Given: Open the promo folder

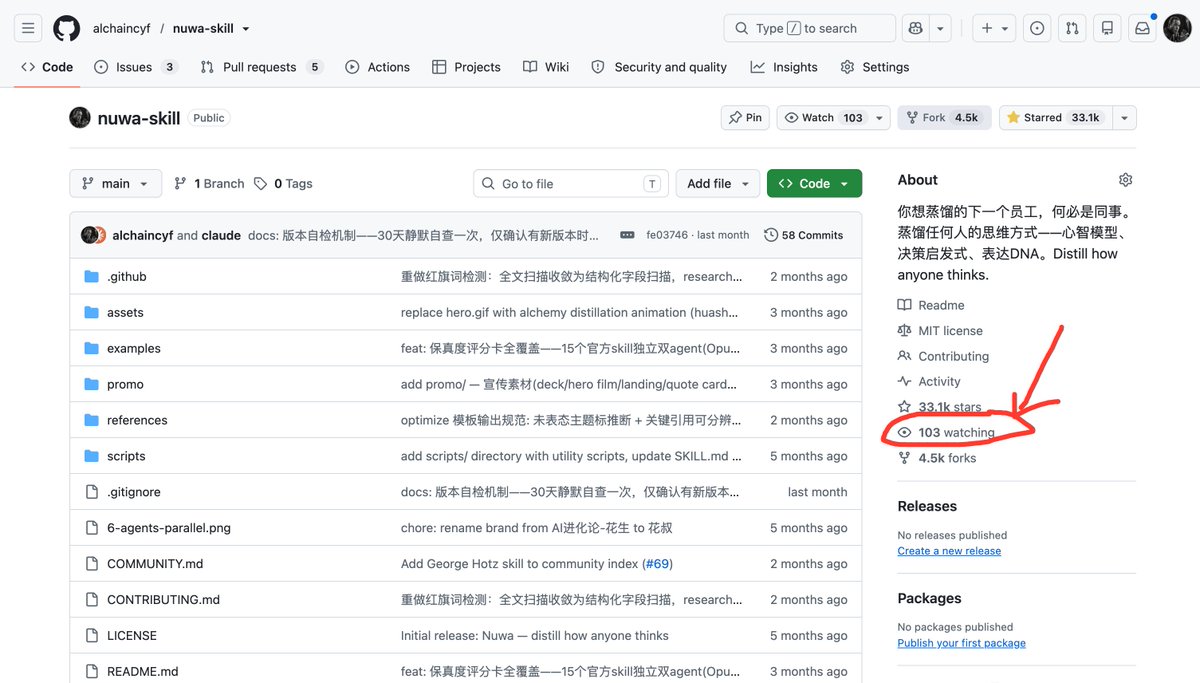Looking at the screenshot, I should pyautogui.click(x=125, y=384).
